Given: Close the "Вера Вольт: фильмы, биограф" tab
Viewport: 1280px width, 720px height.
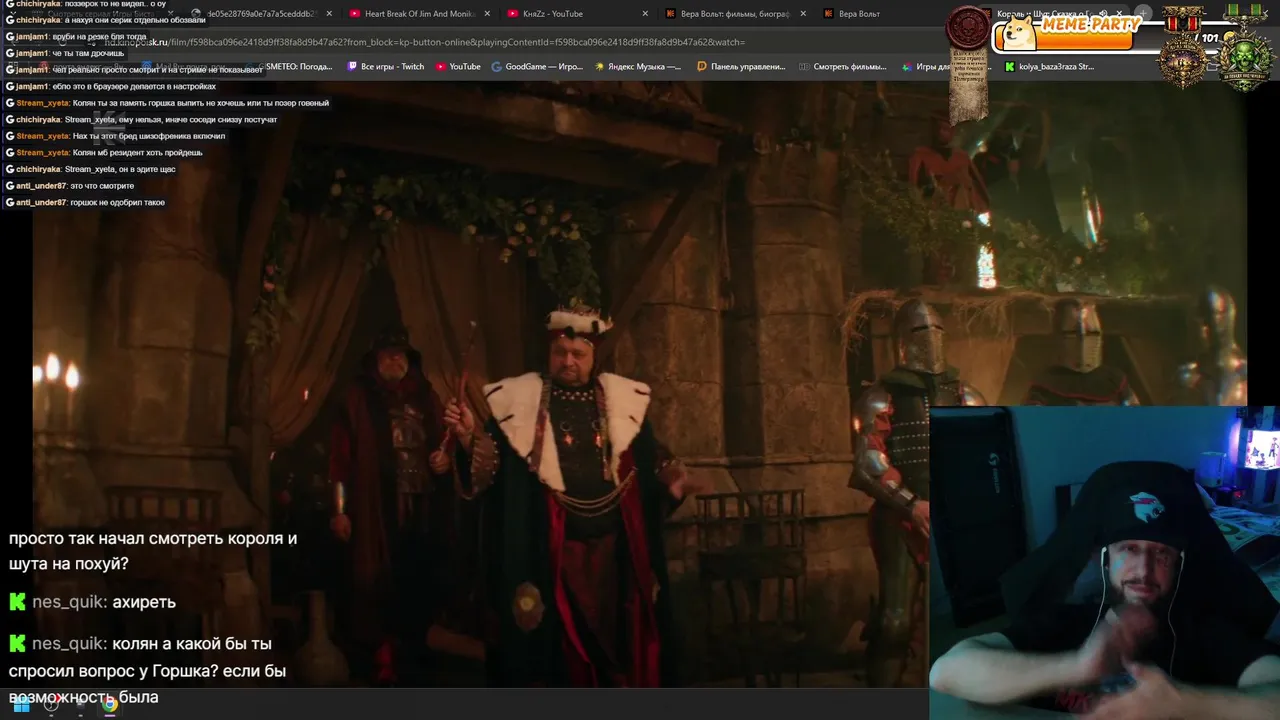Looking at the screenshot, I should tap(802, 14).
